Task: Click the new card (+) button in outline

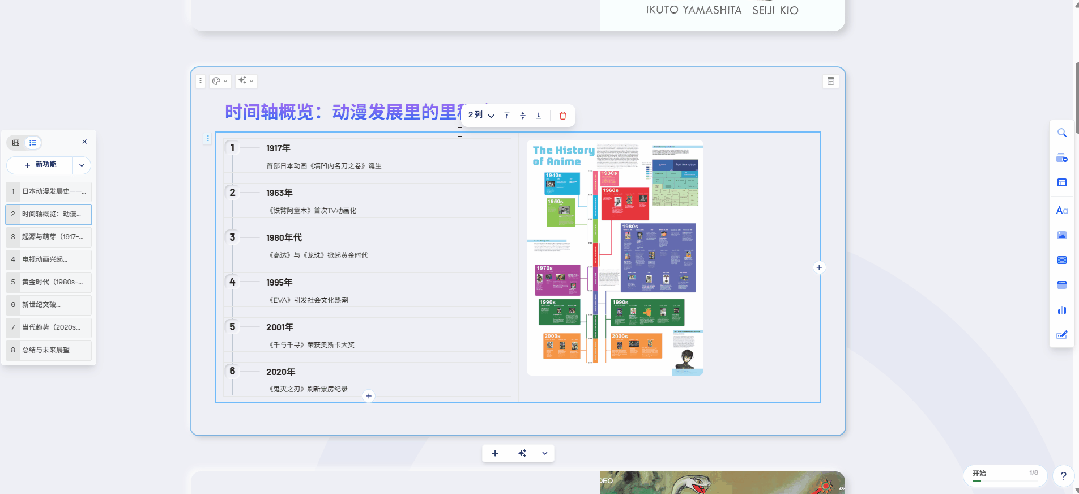Action: tap(40, 165)
